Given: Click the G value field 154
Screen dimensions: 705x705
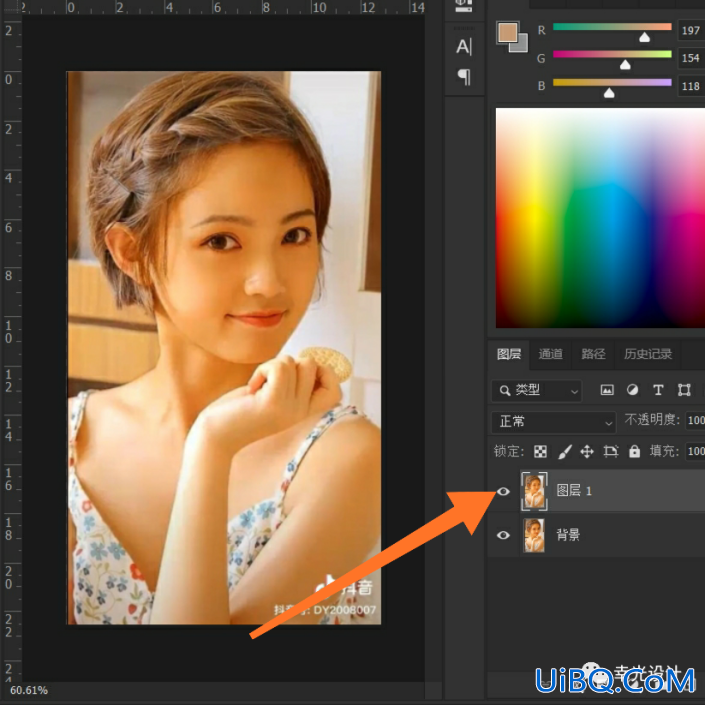Looking at the screenshot, I should point(692,58).
